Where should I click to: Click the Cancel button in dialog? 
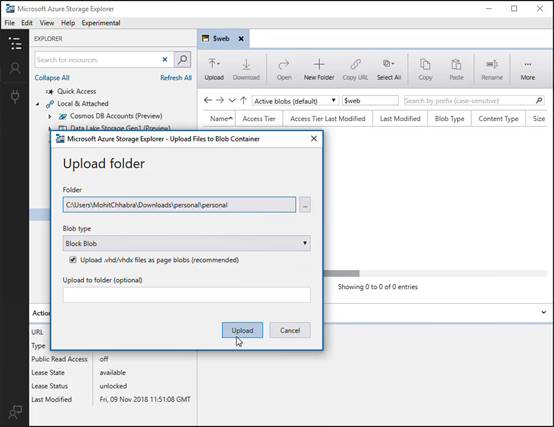[x=290, y=330]
